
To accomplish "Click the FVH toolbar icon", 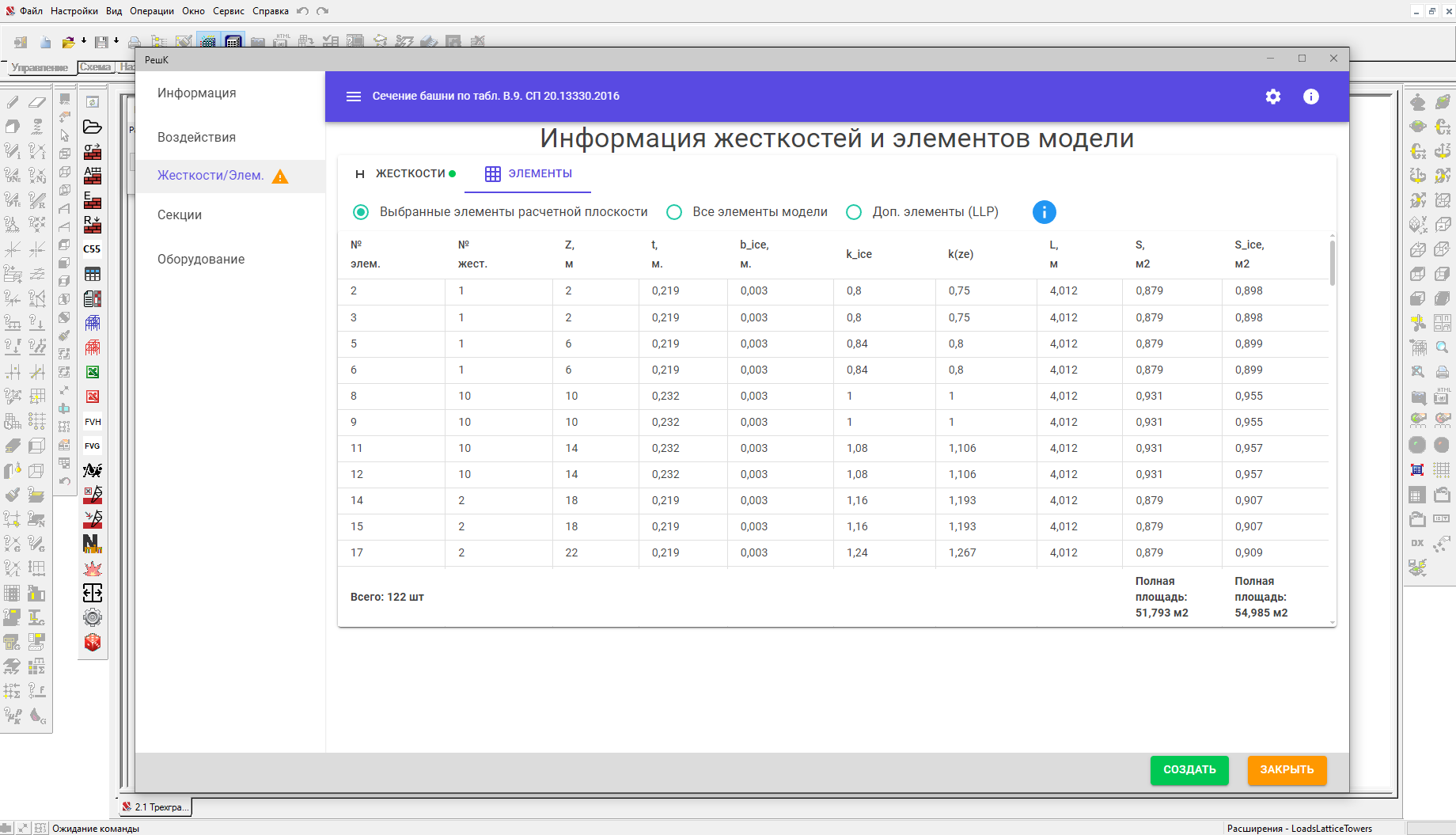I will click(93, 422).
